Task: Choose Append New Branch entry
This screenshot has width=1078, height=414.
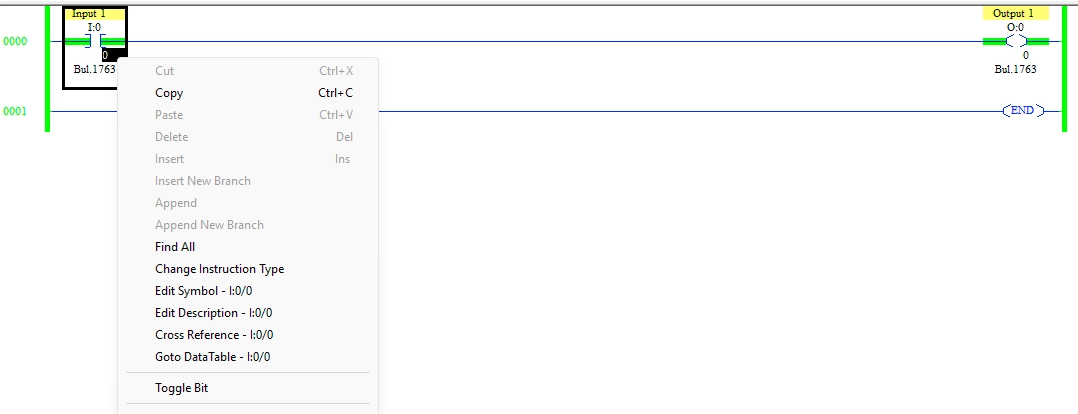Action: point(208,225)
